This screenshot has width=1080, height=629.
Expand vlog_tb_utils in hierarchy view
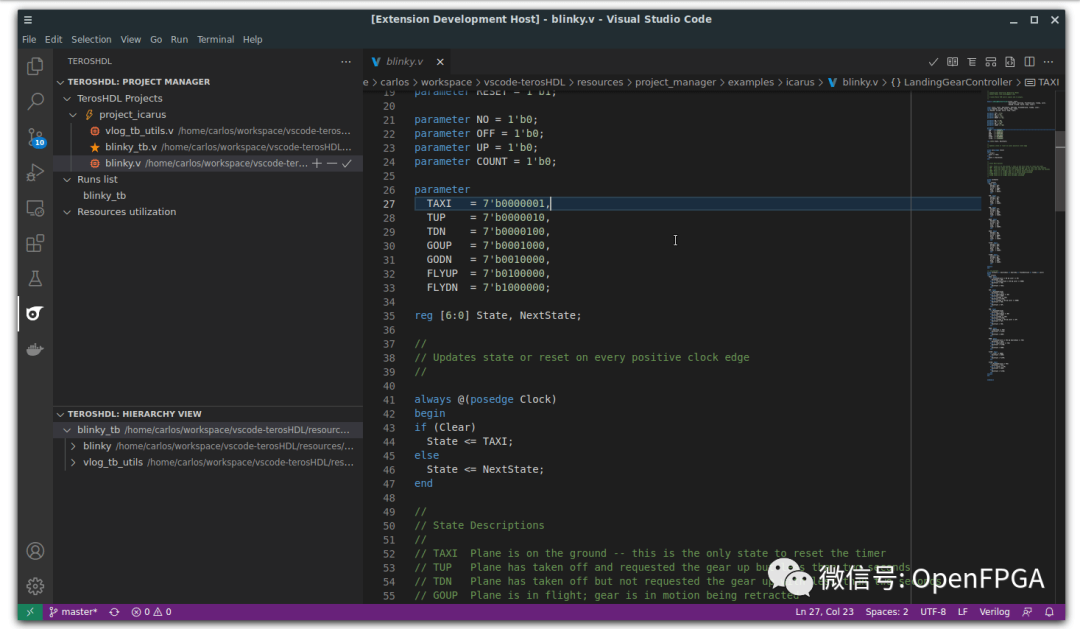pyautogui.click(x=73, y=462)
